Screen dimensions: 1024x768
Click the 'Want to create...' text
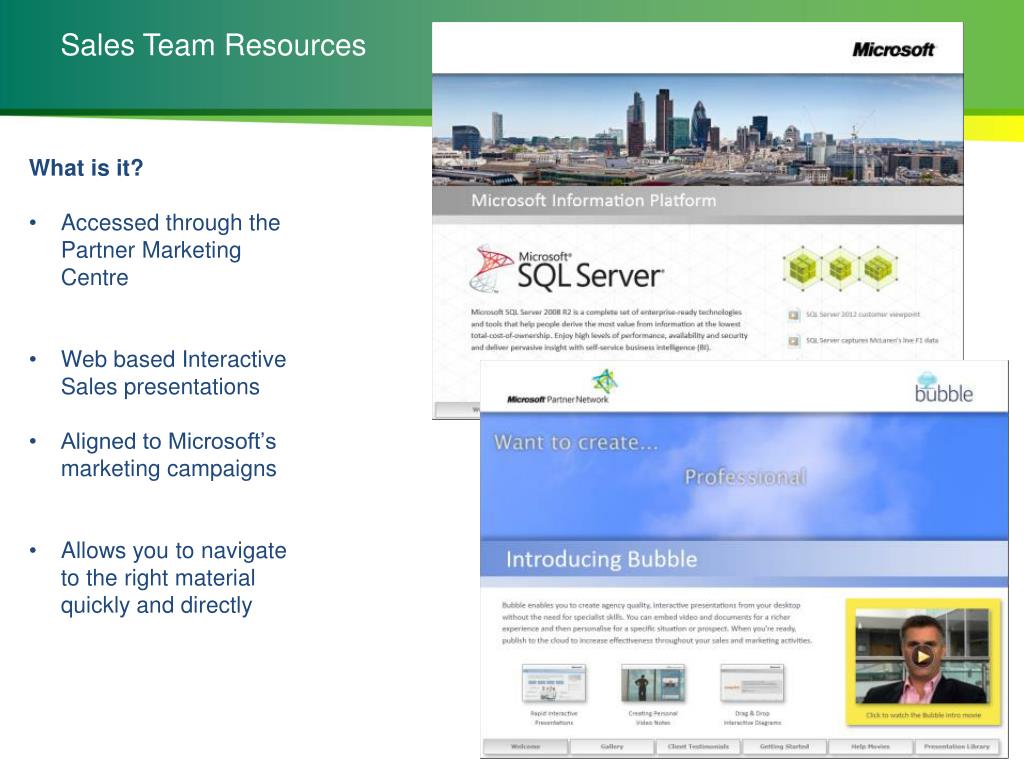coord(576,443)
